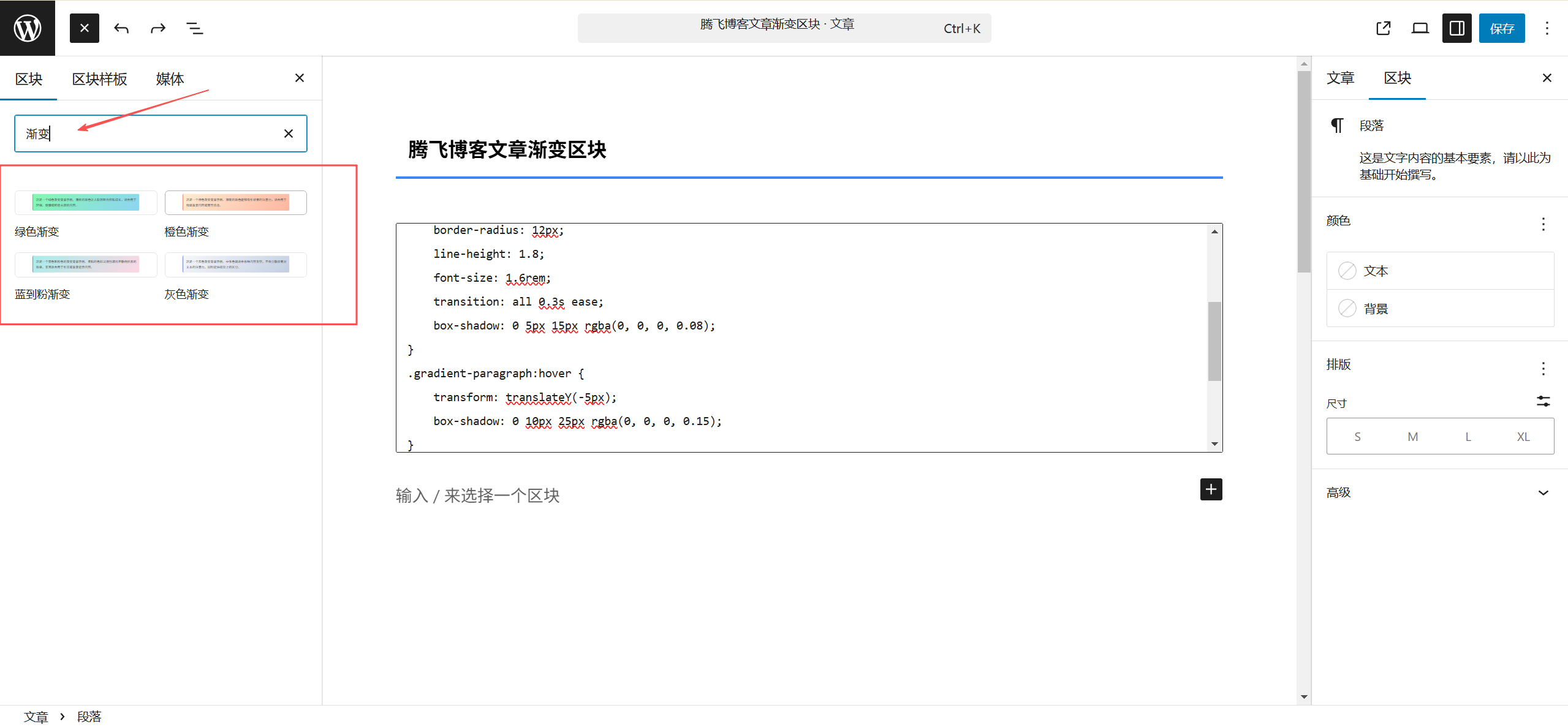
Task: Click the view post external link icon
Action: [1383, 28]
